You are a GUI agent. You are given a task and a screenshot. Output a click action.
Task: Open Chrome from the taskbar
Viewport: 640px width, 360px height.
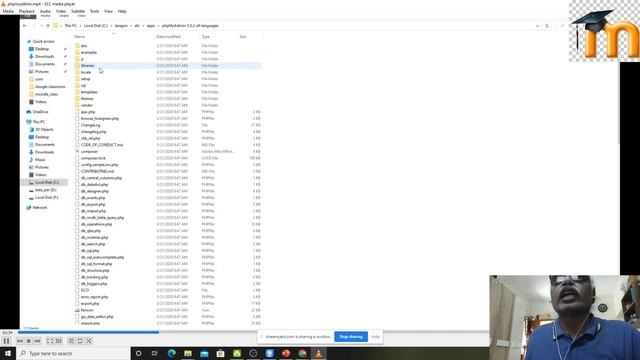point(302,353)
